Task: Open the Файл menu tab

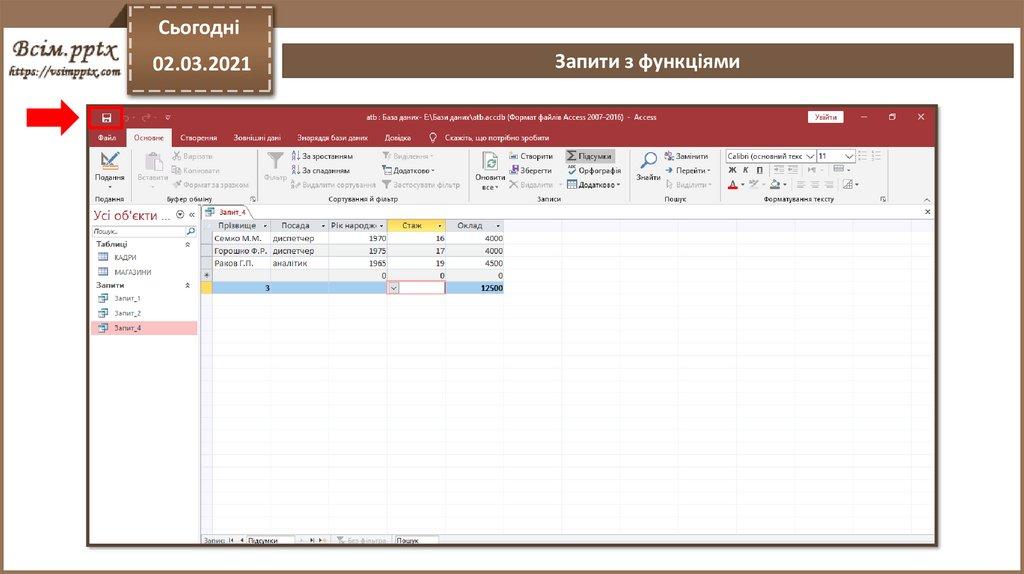Action: coord(107,138)
